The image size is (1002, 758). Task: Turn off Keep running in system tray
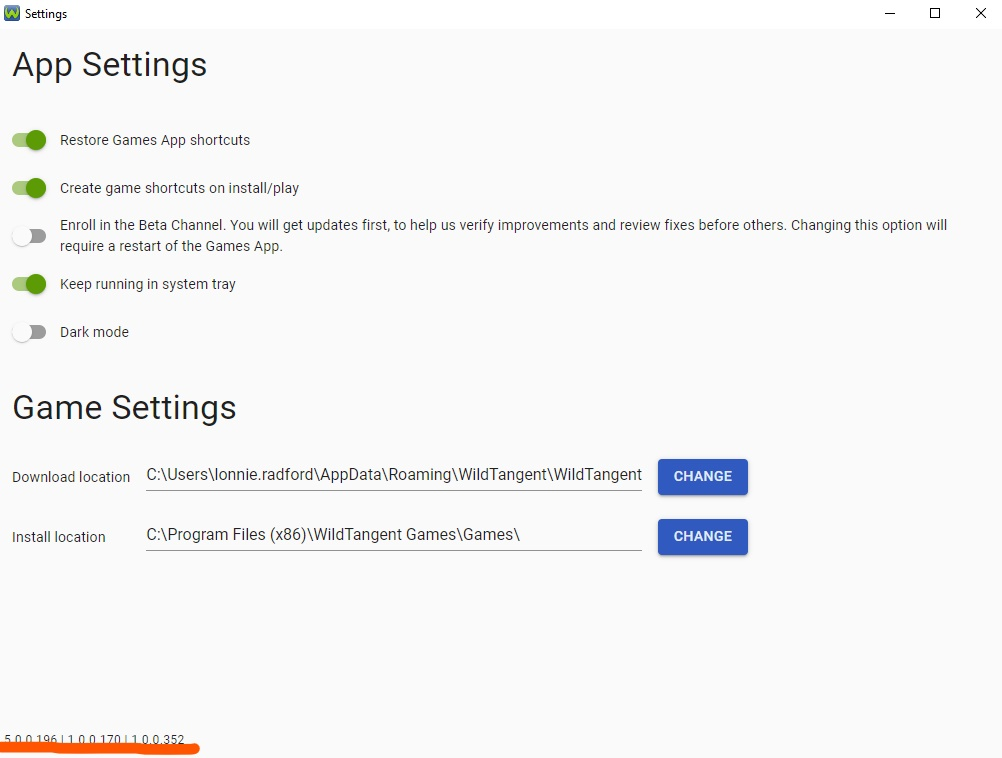29,284
